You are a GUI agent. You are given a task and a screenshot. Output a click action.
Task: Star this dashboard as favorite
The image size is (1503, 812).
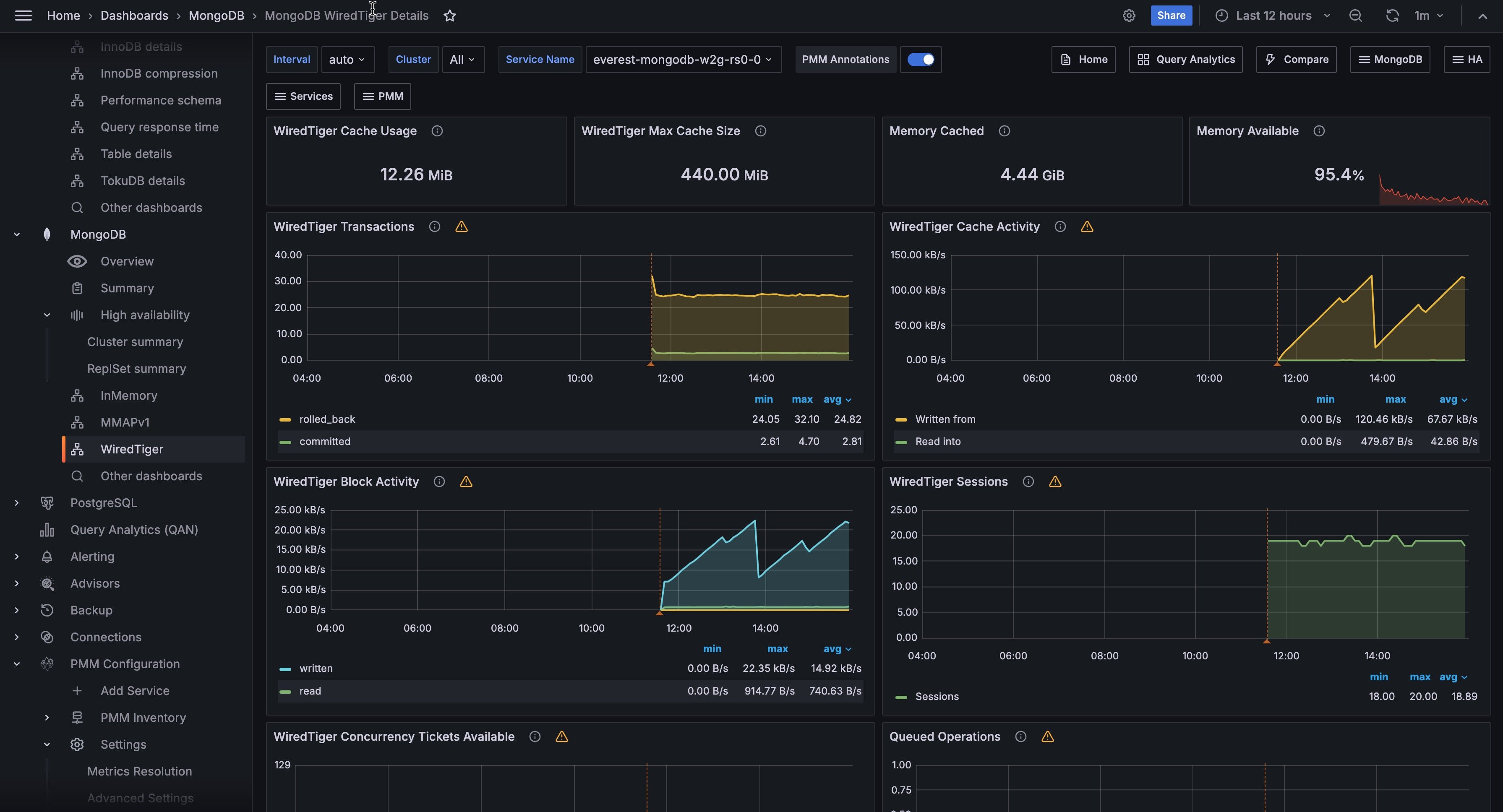(x=449, y=16)
